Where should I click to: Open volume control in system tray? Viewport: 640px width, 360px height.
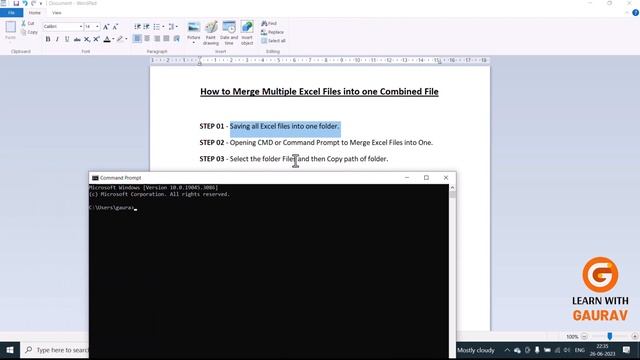567,350
